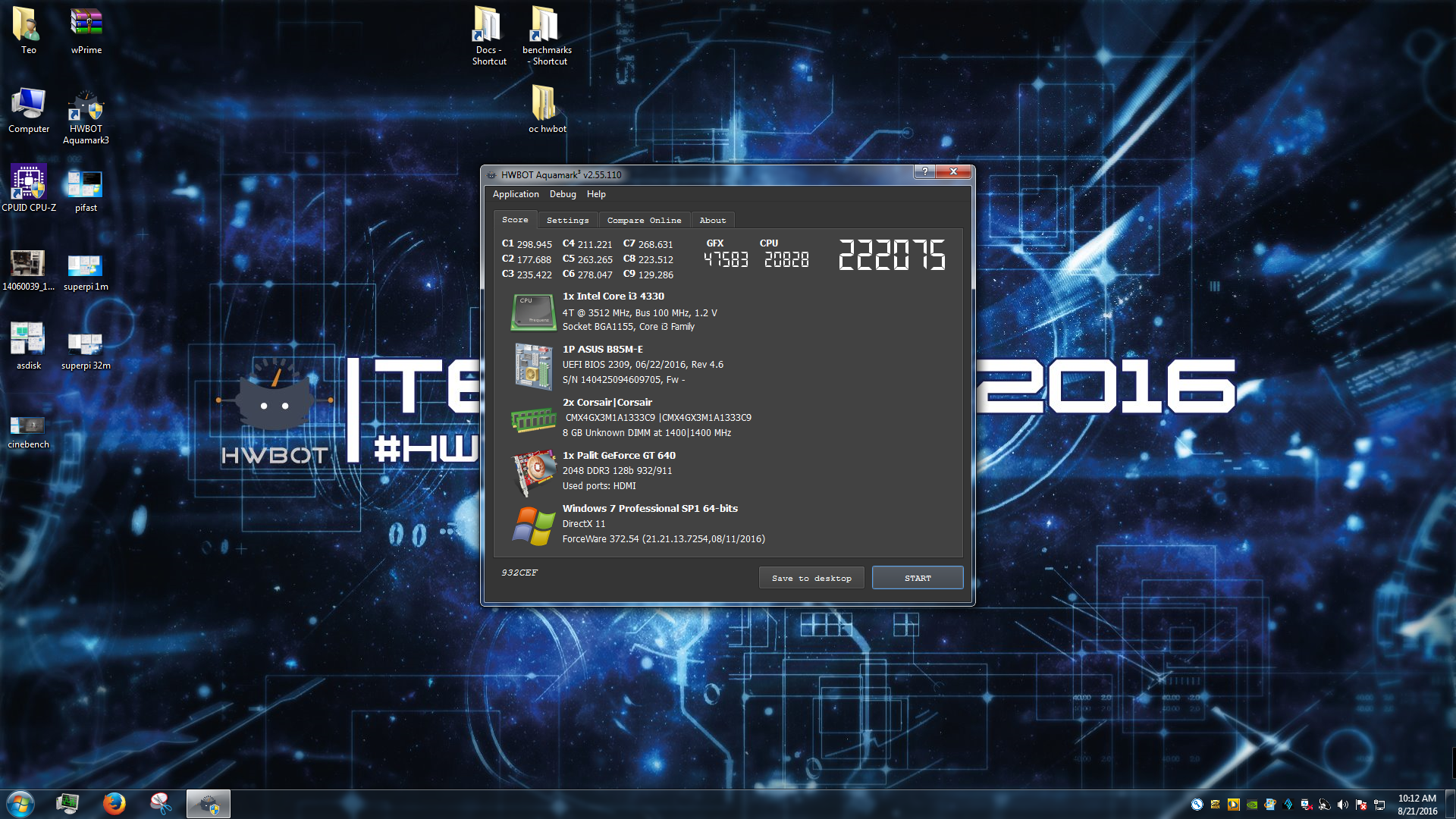Select the Docs - Shortcut folder
This screenshot has width=1456, height=819.
tap(488, 36)
